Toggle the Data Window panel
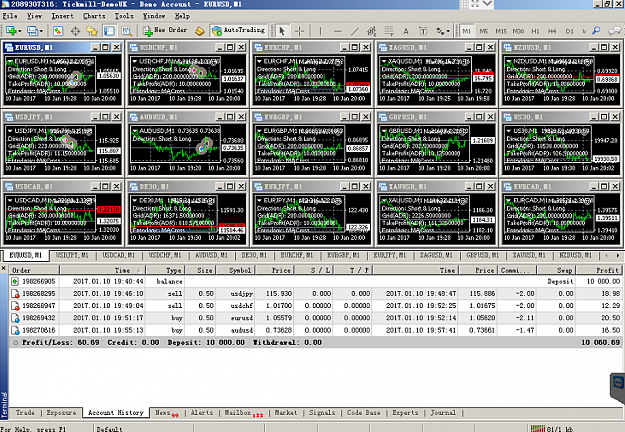This screenshot has width=625, height=432. tap(75, 31)
